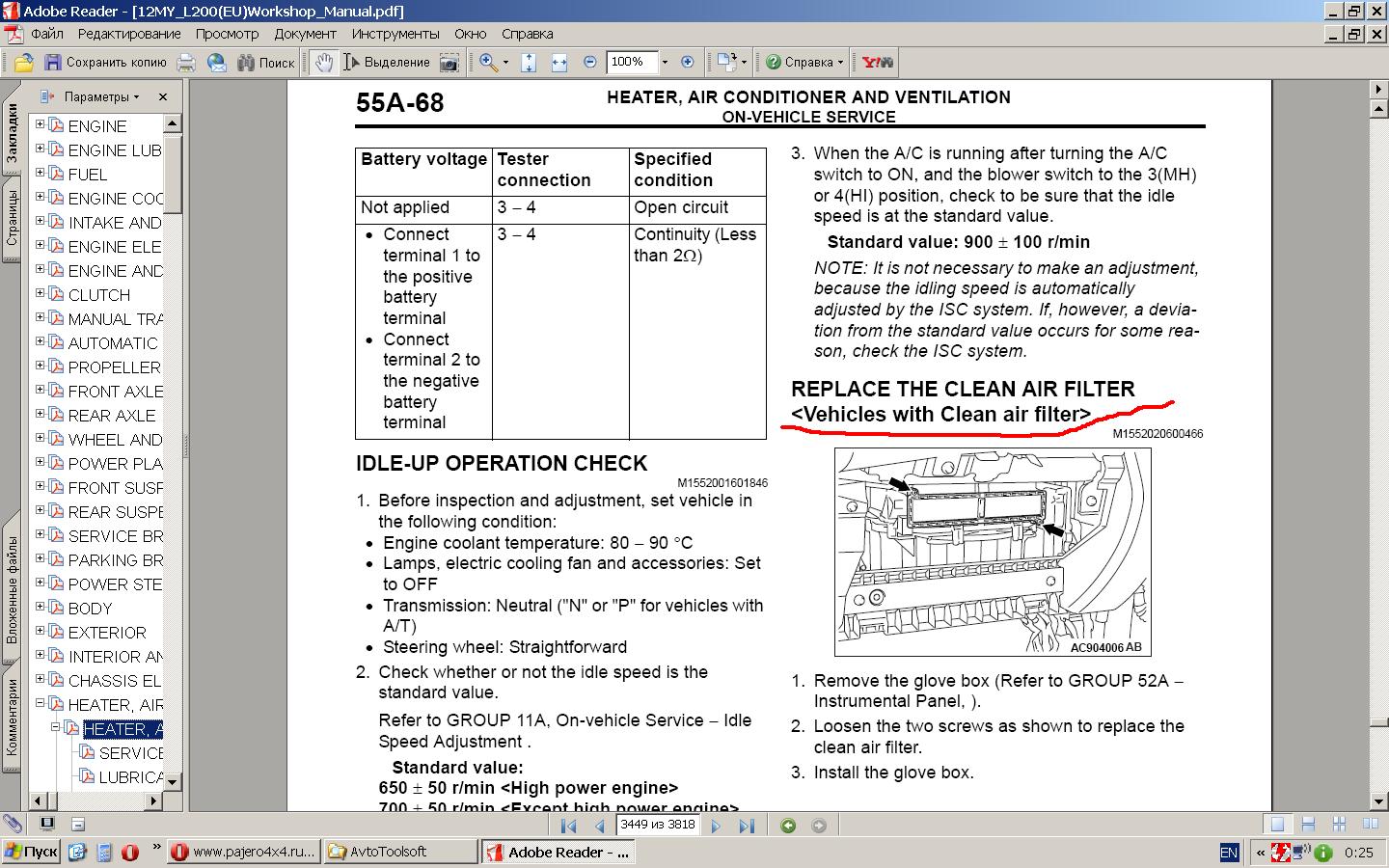Enable Continuous page layout view
1389x868 pixels.
coord(1308,825)
